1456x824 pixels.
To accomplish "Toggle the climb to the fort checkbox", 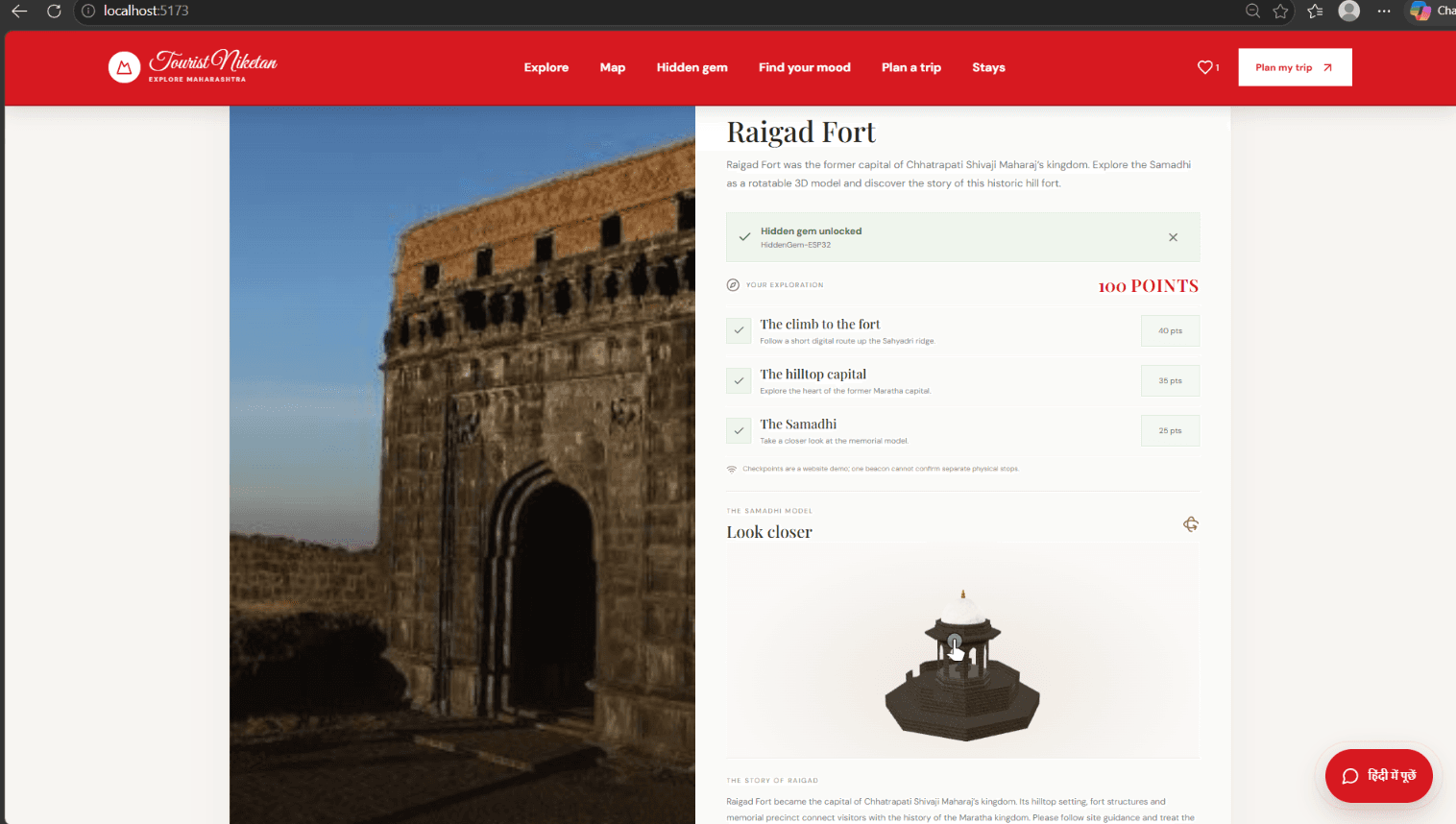I will (x=739, y=330).
